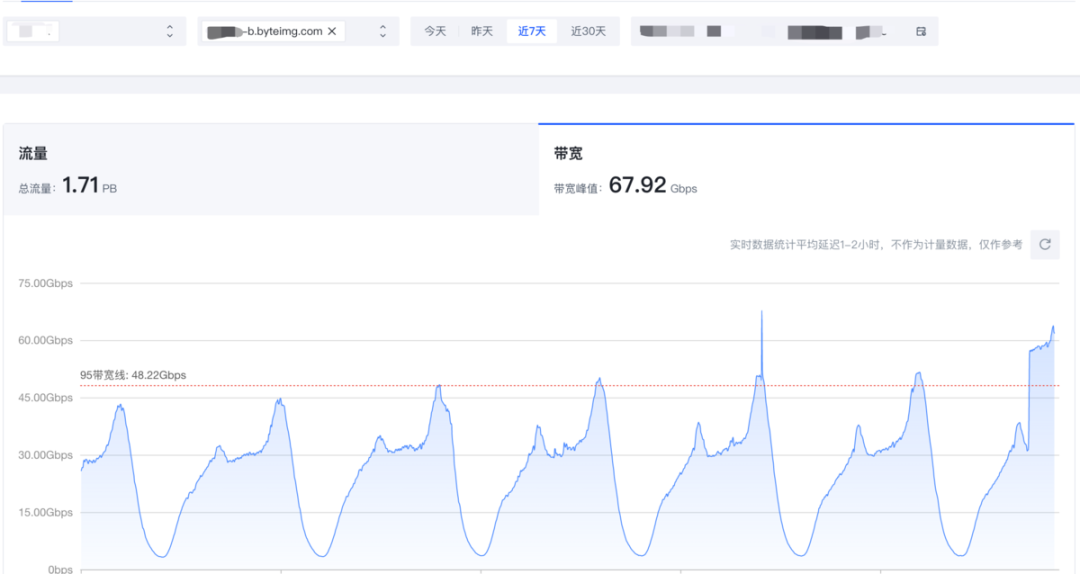Screen dimensions: 1080x574
Task: Click the 总流量 1.71 PB value
Action: click(x=90, y=185)
